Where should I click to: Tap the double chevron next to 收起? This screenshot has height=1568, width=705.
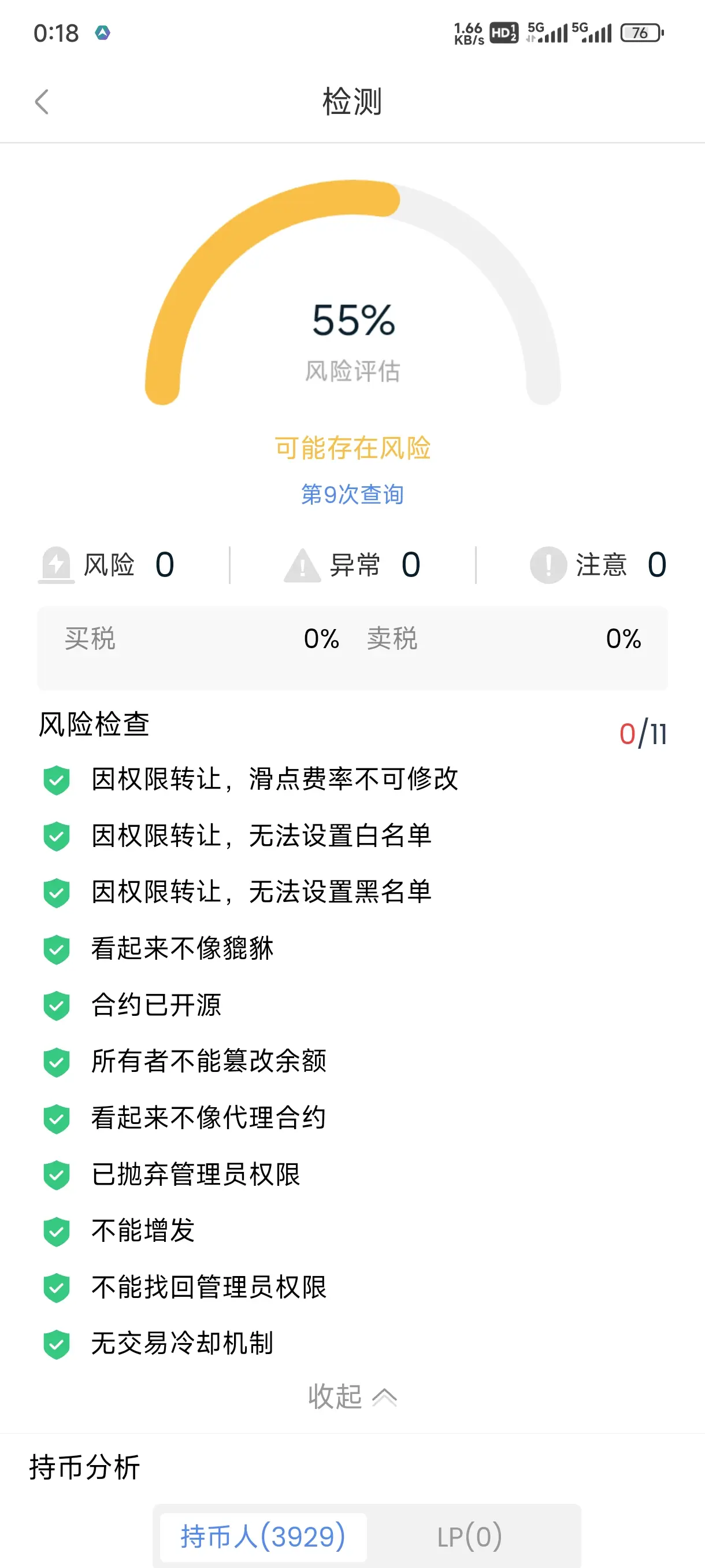384,1397
